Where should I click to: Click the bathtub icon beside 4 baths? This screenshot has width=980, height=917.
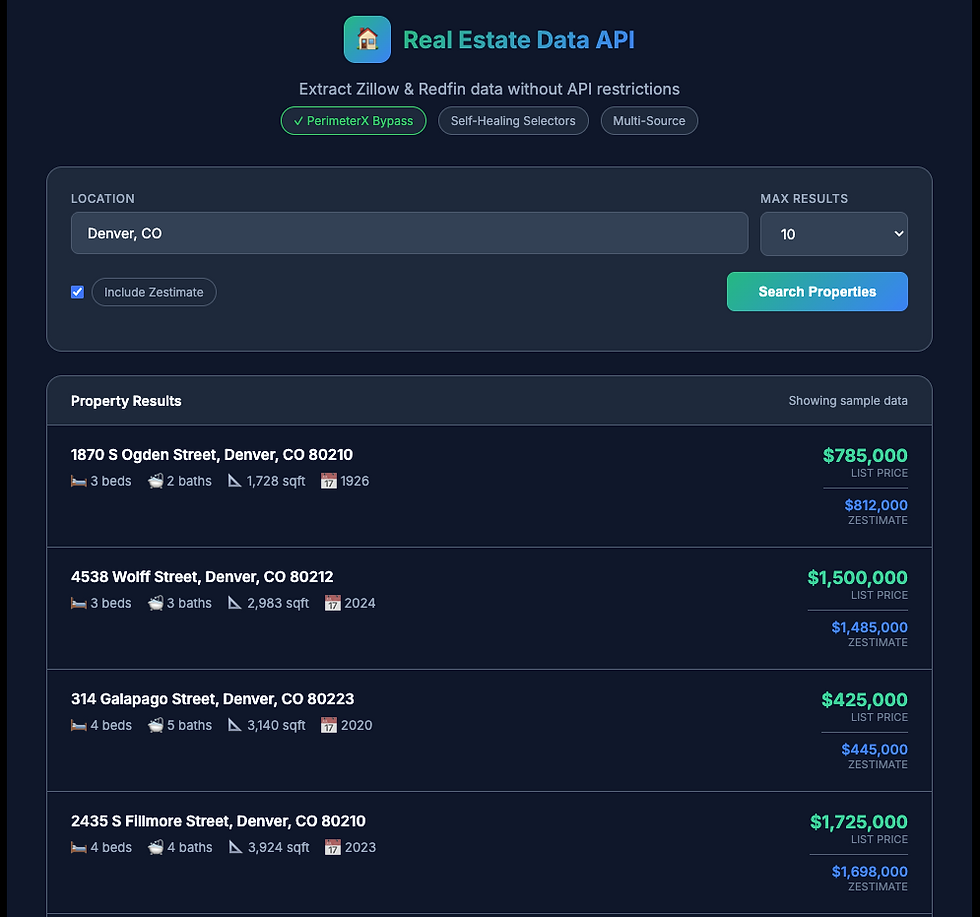pyautogui.click(x=155, y=848)
